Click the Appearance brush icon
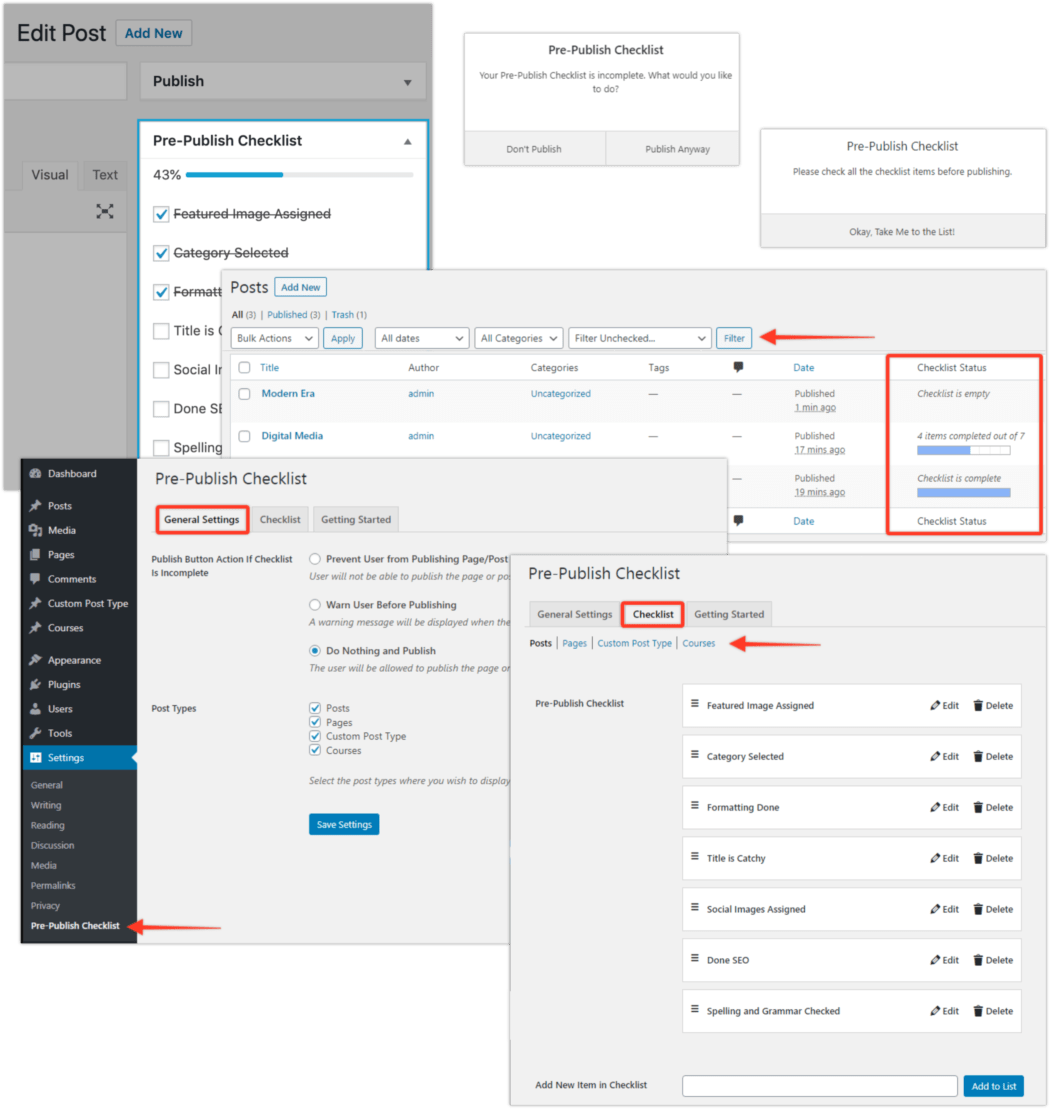The width and height of the screenshot is (1050, 1109). (x=35, y=660)
